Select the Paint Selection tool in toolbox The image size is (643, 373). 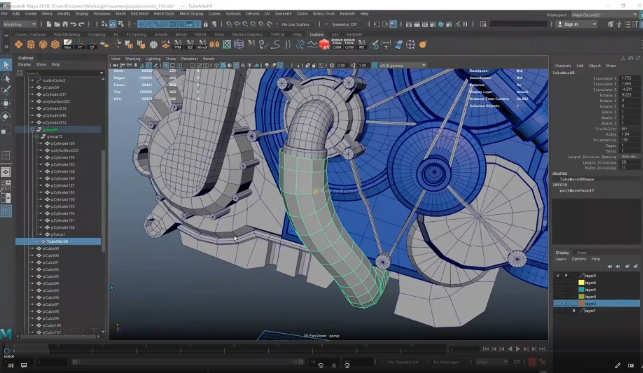click(6, 91)
